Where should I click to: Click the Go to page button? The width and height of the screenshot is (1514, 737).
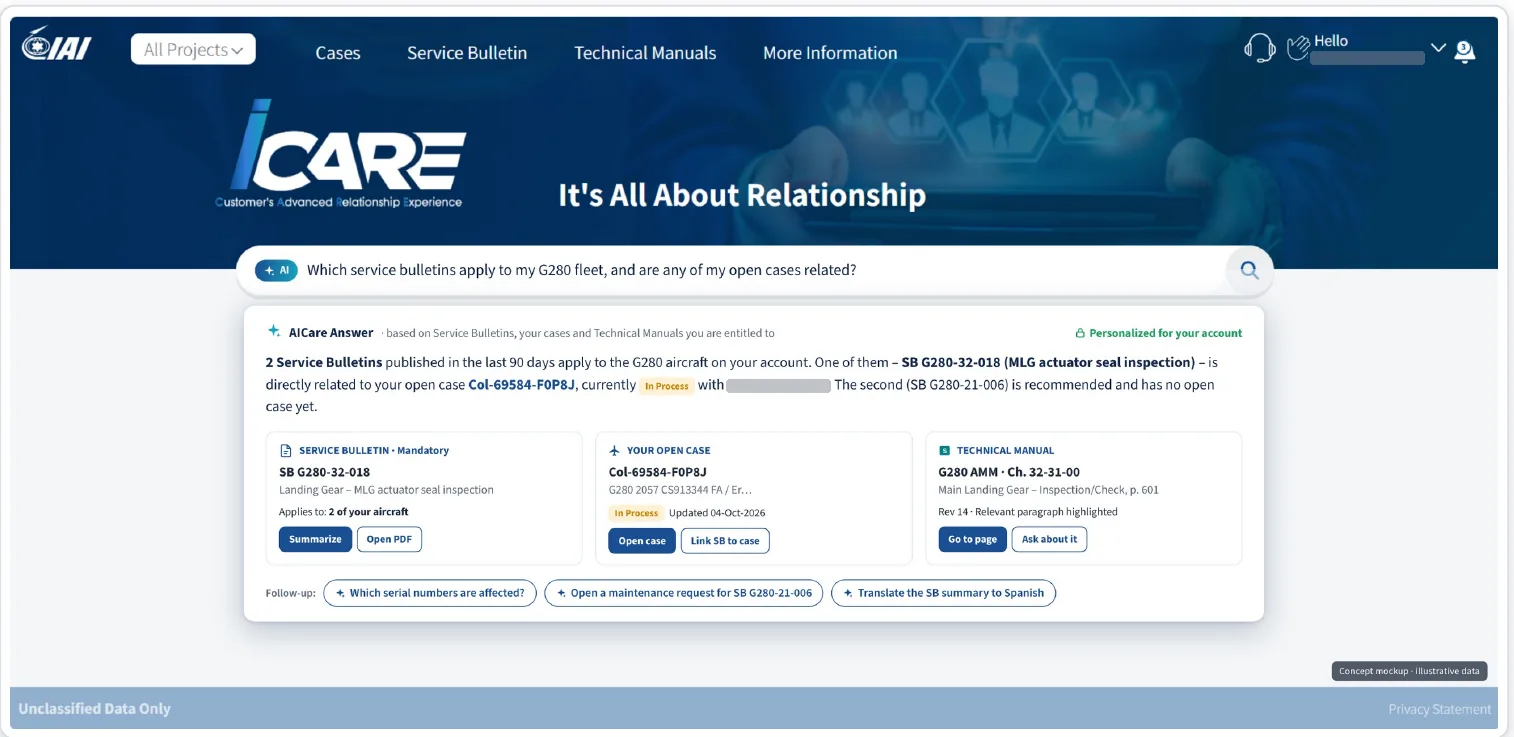tap(972, 539)
